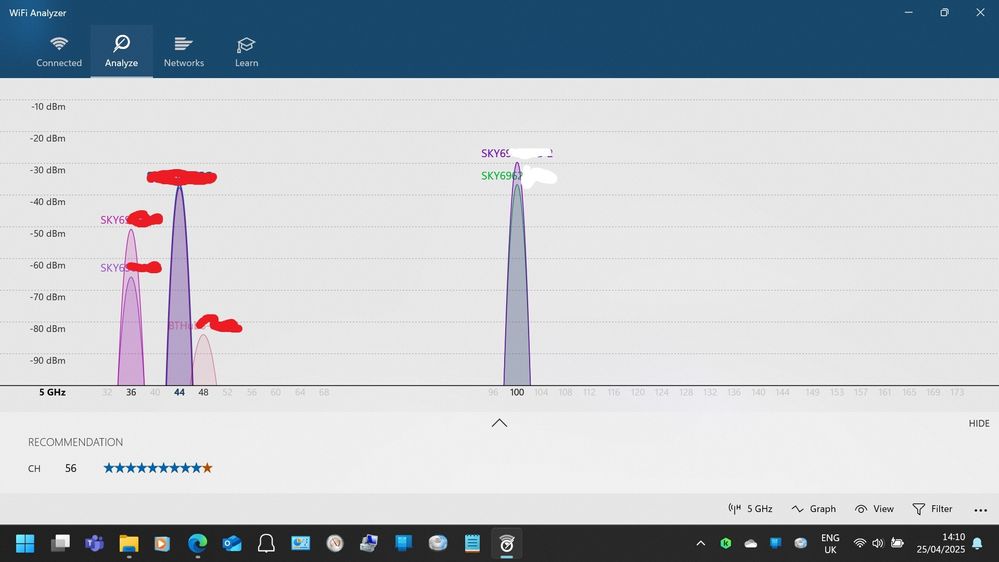
Task: Open the Notepad icon in the taskbar
Action: pos(472,544)
